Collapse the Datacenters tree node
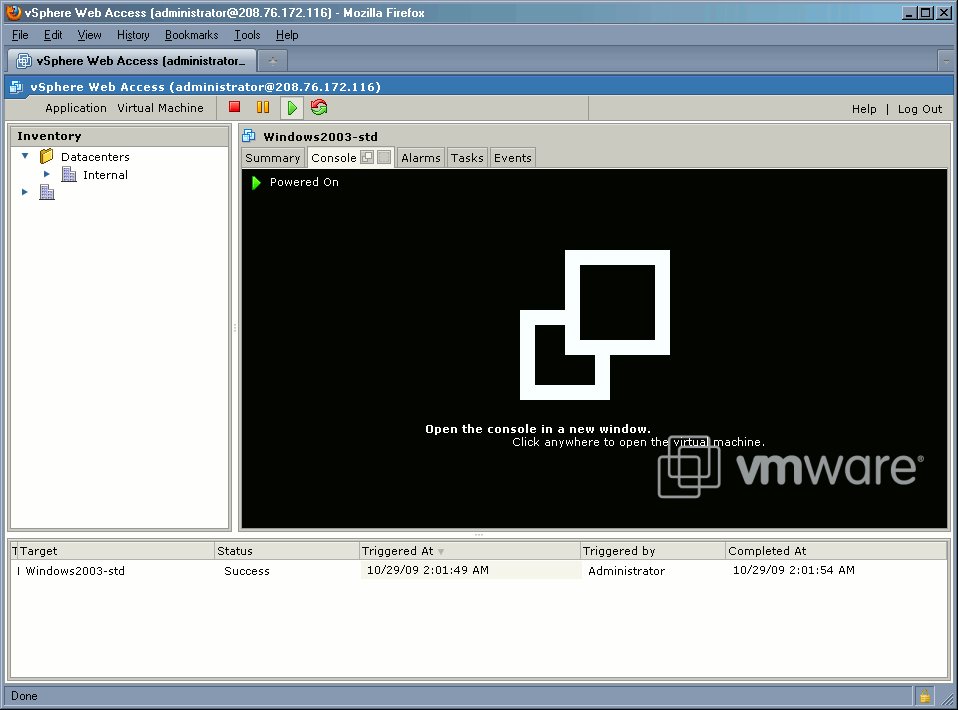 [x=25, y=156]
